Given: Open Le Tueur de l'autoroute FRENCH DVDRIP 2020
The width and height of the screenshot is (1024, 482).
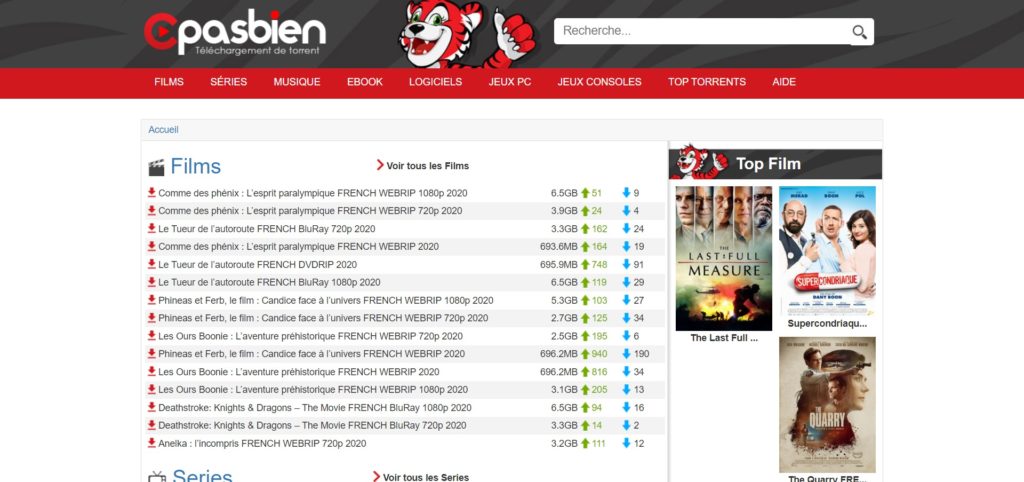Looking at the screenshot, I should pos(257,265).
